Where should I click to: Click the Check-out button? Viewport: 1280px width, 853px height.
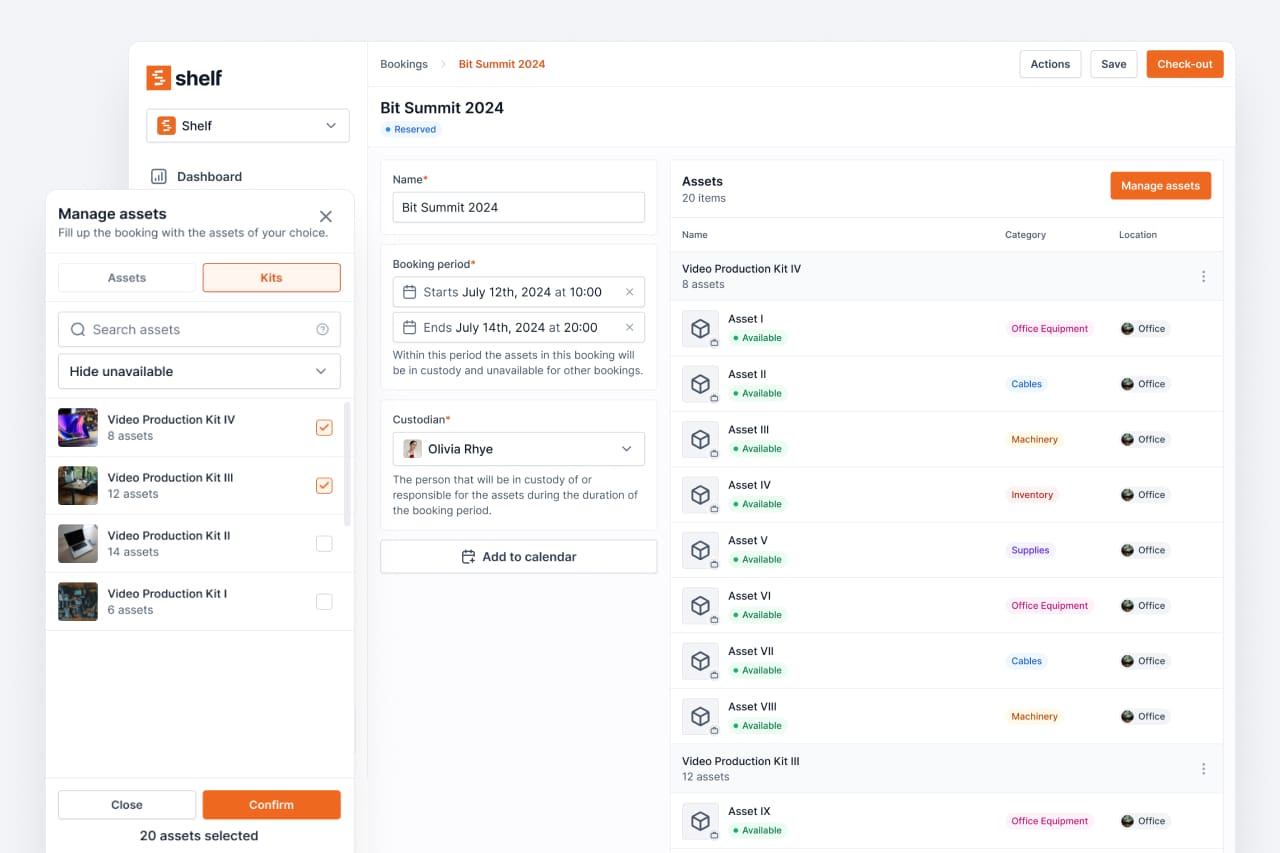point(1184,63)
